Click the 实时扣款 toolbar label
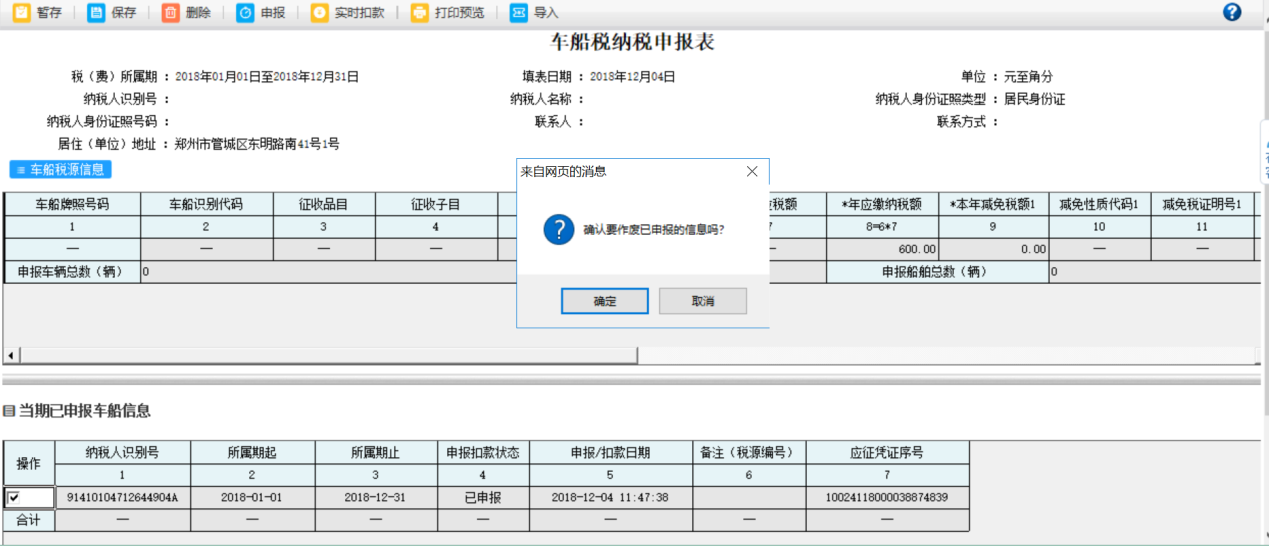Screen dimensions: 1269x551 (x=358, y=13)
